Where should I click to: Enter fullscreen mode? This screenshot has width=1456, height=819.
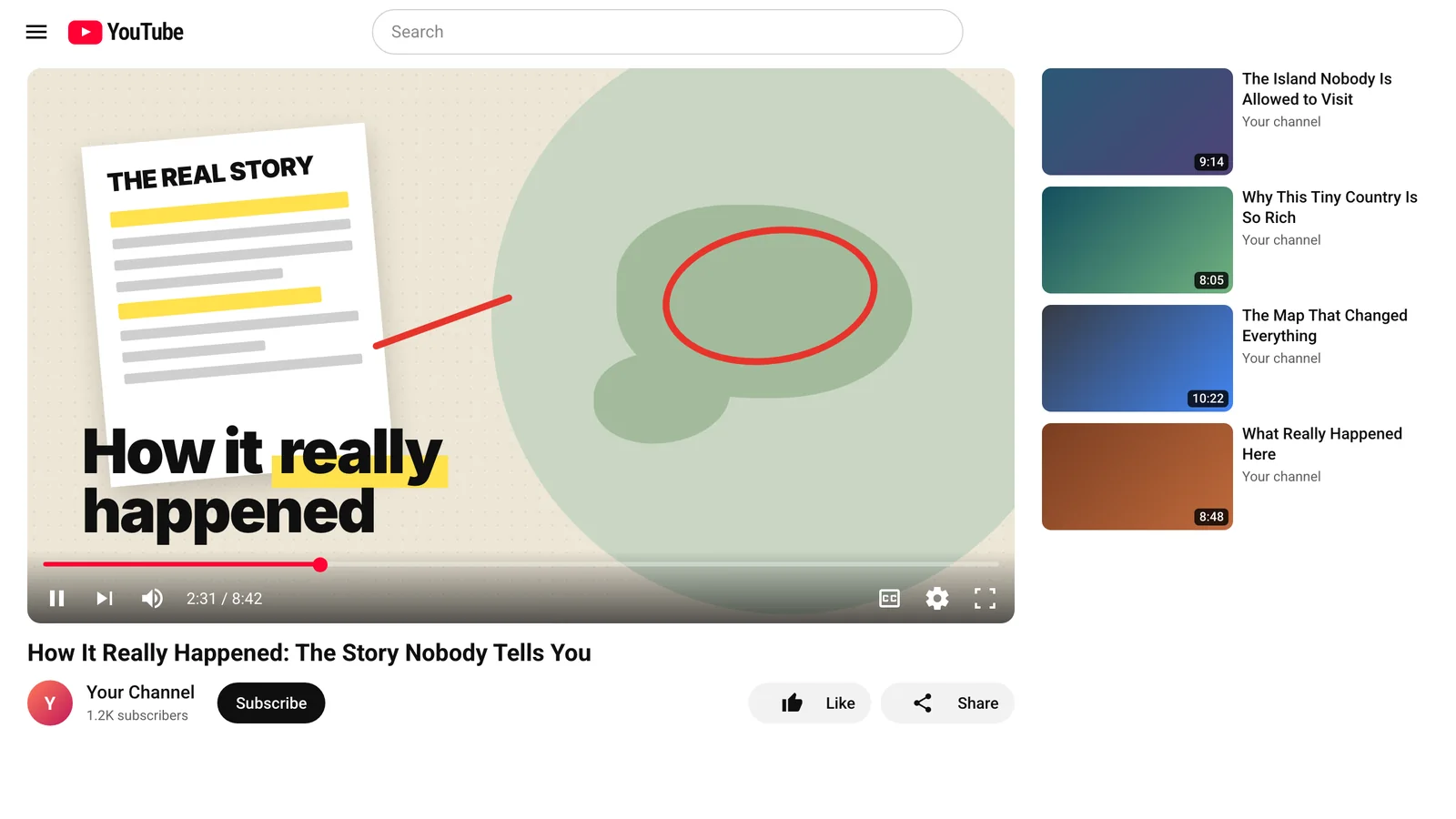(985, 599)
